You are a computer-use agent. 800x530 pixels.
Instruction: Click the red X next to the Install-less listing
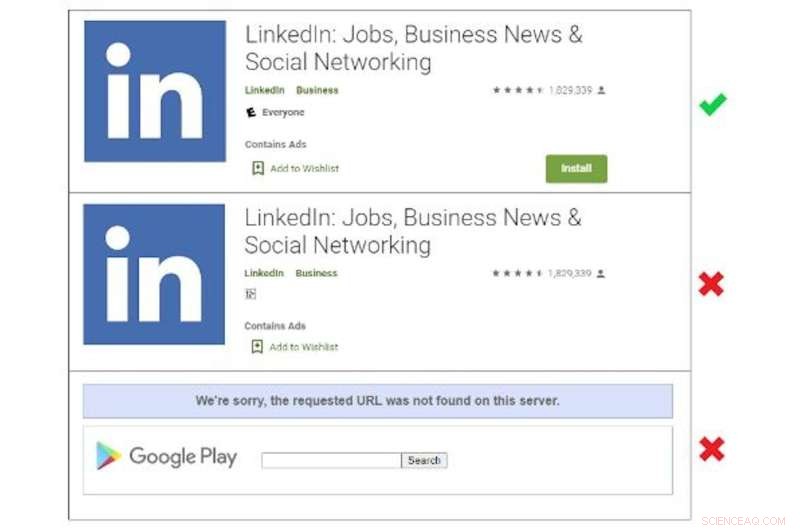tap(711, 285)
